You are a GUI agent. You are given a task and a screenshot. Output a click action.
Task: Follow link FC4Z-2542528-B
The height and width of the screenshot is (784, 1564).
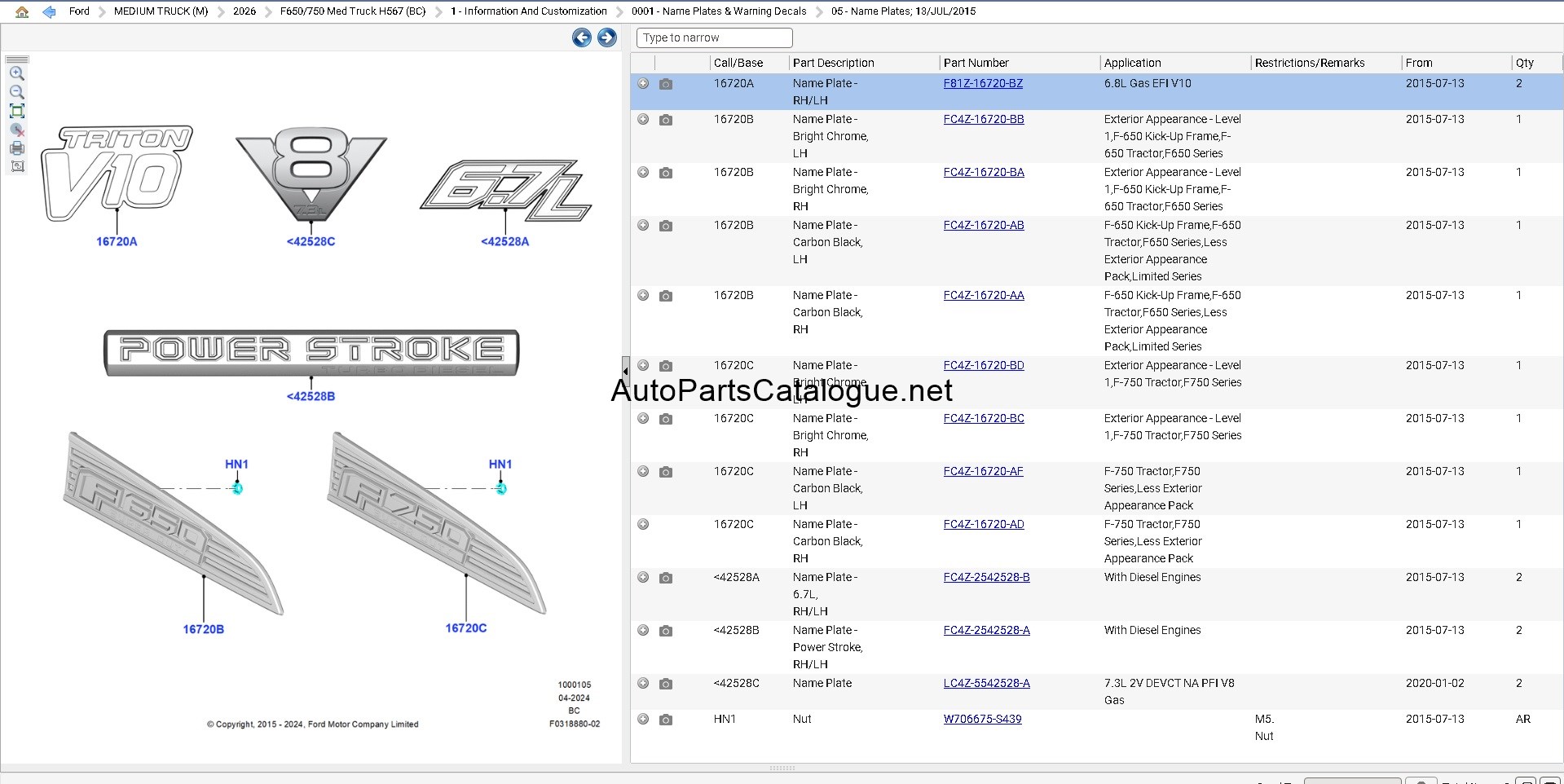[x=986, y=577]
